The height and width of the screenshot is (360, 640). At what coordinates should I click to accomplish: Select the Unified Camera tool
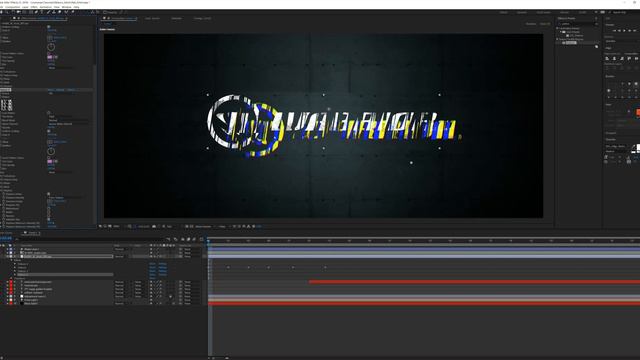(18, 12)
